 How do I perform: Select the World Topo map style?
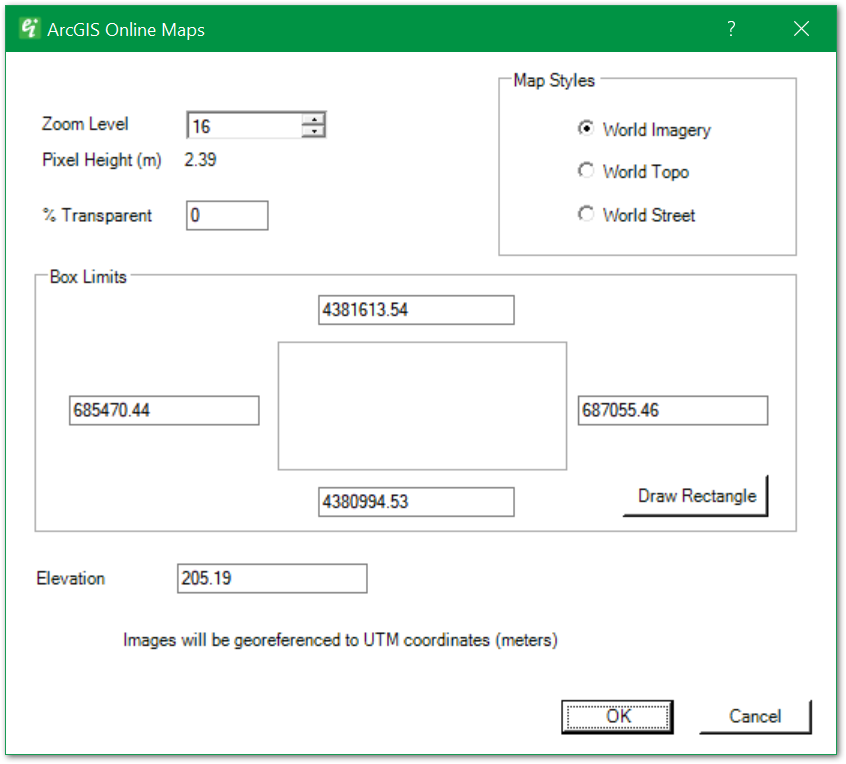[586, 171]
